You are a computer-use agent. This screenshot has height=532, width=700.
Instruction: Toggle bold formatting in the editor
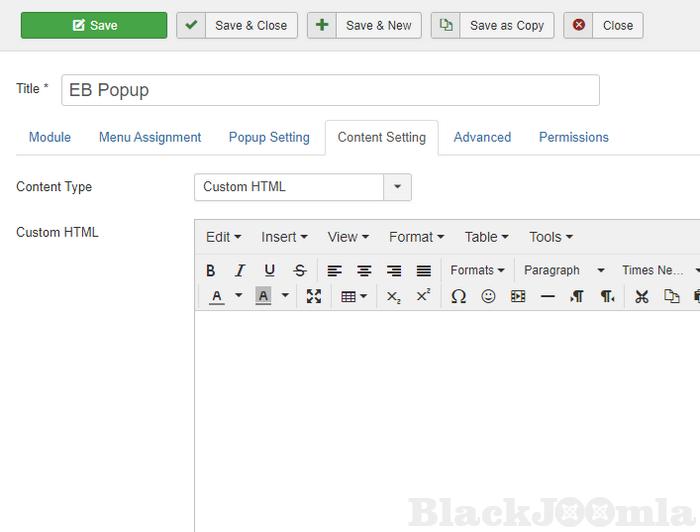tap(211, 270)
